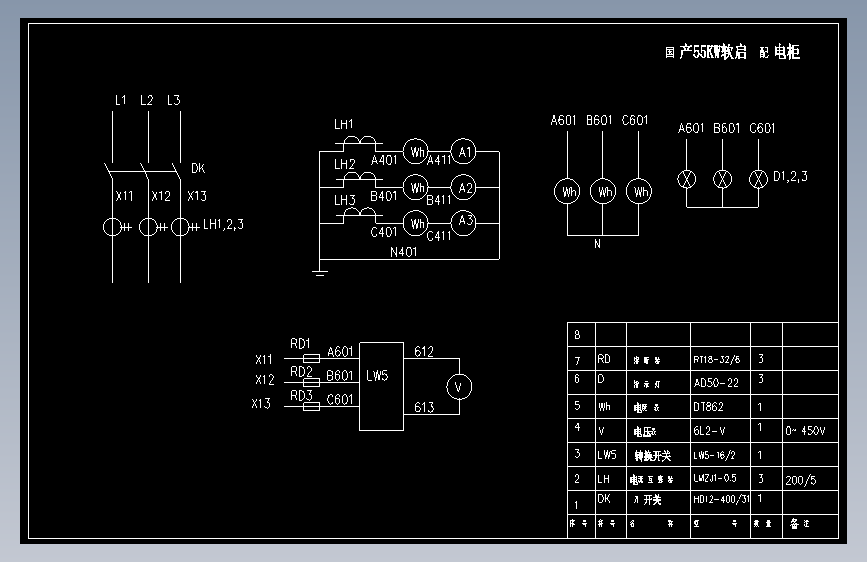Click the LH1 coil label
Screen dimensions: 867x562
pos(343,124)
